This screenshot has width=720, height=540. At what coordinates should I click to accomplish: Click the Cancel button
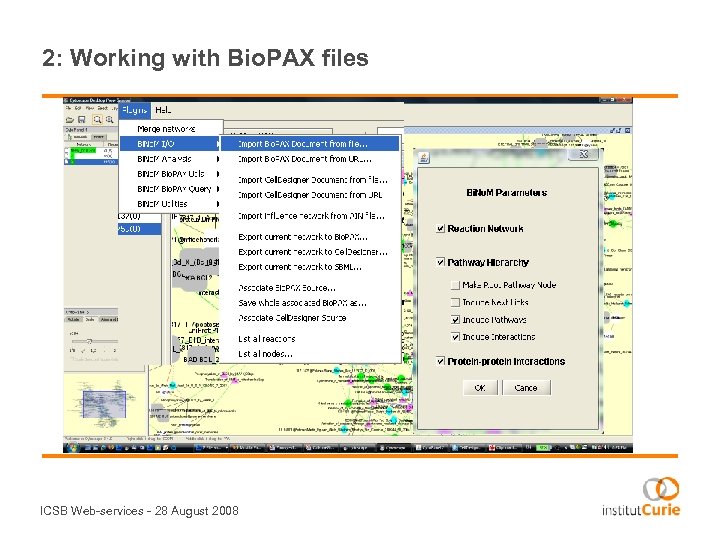coord(526,388)
